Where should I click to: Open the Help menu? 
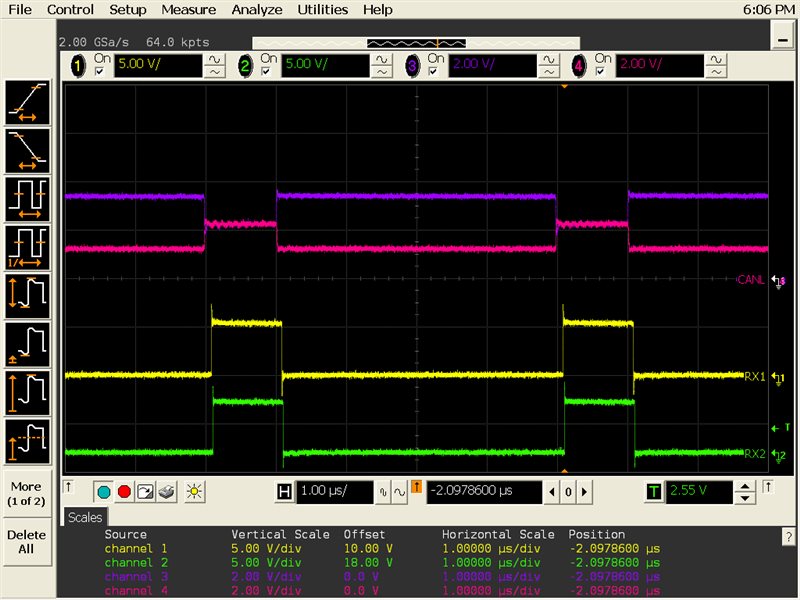click(378, 9)
